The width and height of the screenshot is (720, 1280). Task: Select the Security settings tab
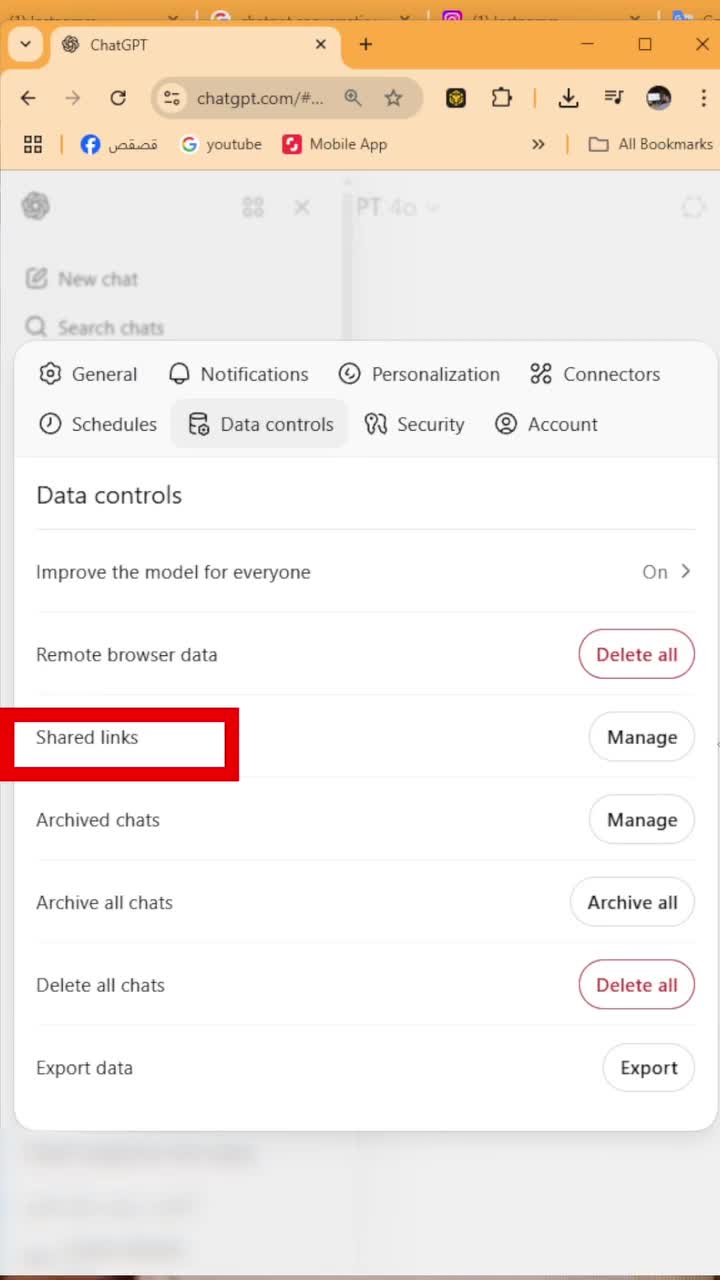(x=415, y=424)
